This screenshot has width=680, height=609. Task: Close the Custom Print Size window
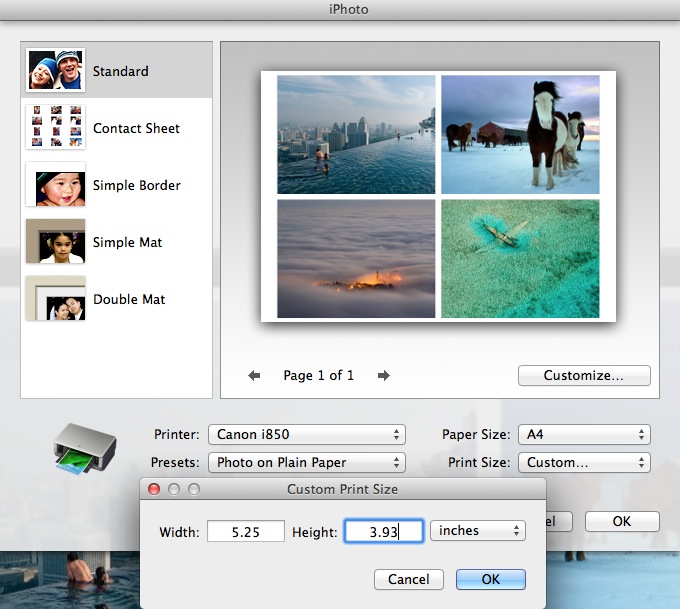(154, 489)
